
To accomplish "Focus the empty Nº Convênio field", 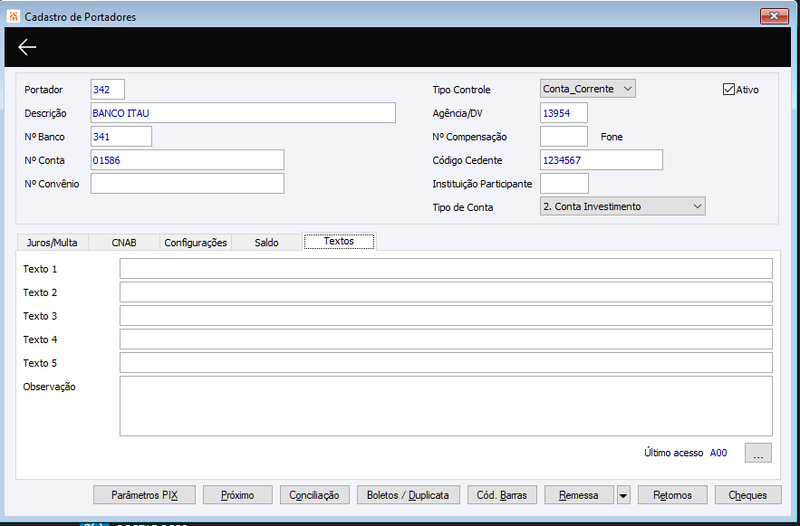I will (187, 183).
